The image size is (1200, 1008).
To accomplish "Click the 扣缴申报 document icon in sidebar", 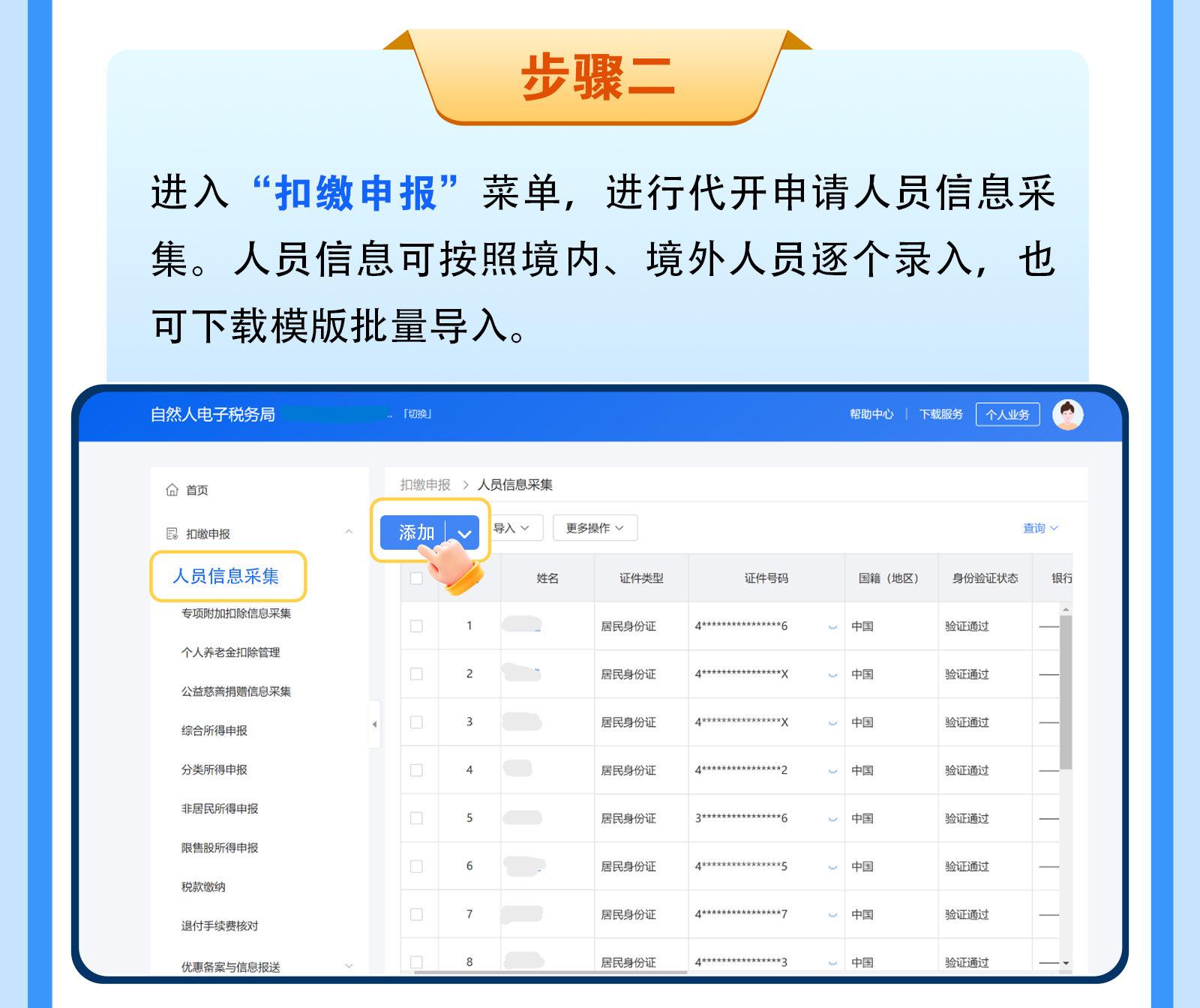I will [172, 533].
